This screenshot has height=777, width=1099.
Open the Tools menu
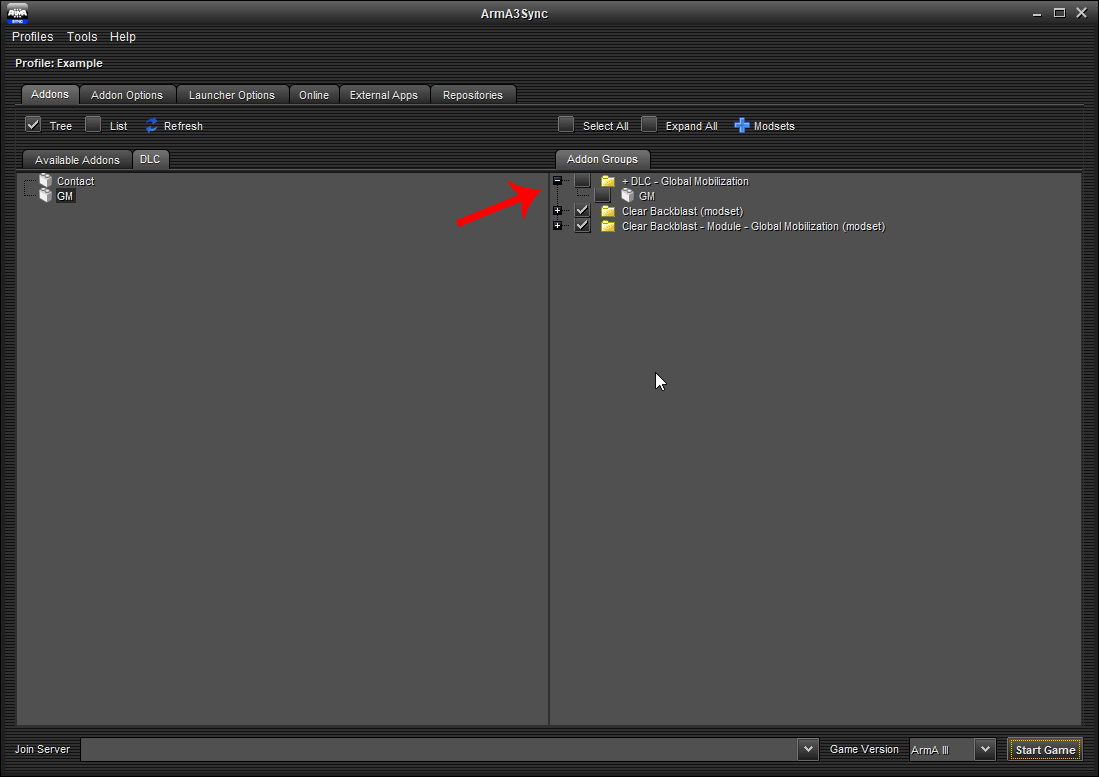(82, 36)
